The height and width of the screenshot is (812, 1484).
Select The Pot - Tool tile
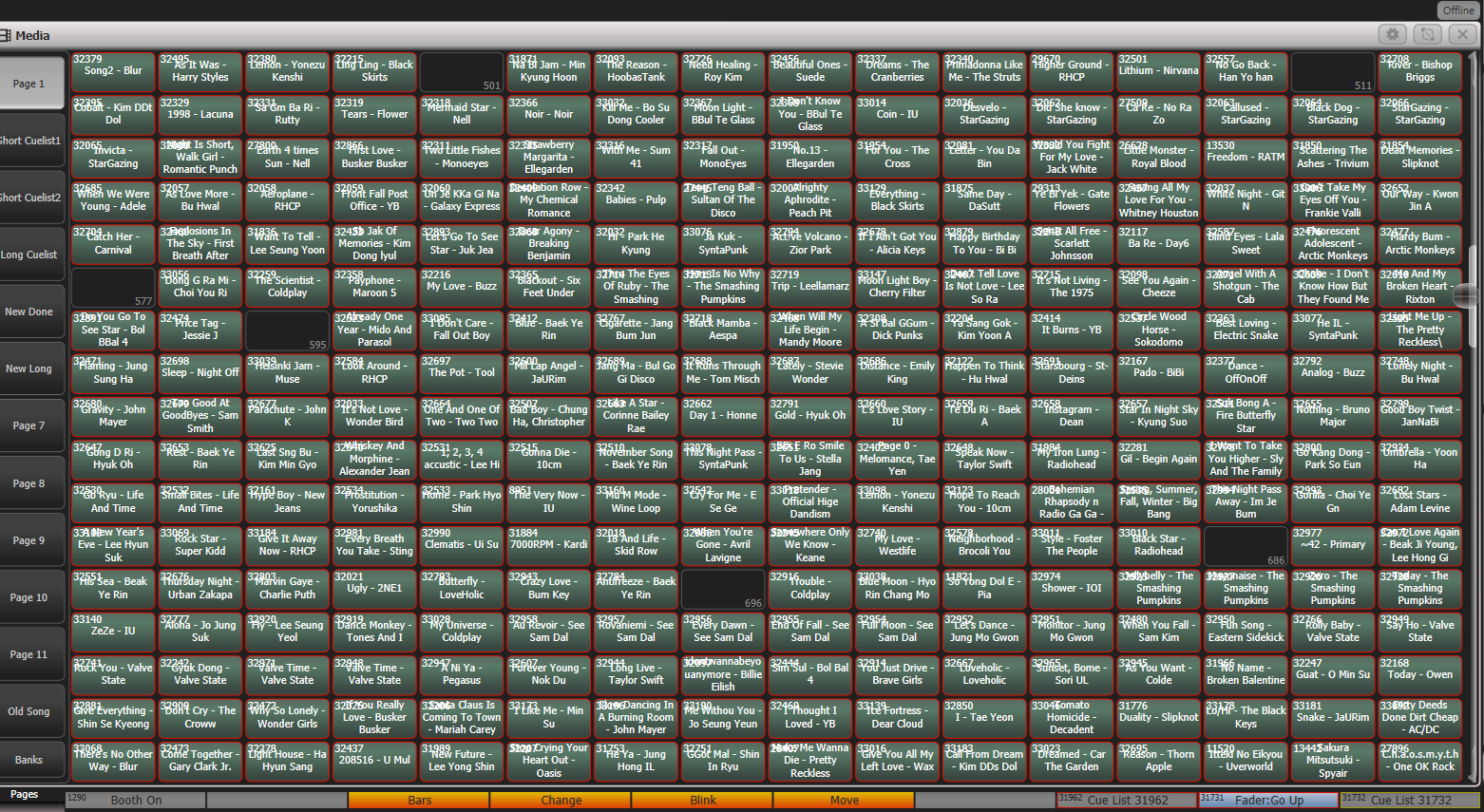[462, 374]
